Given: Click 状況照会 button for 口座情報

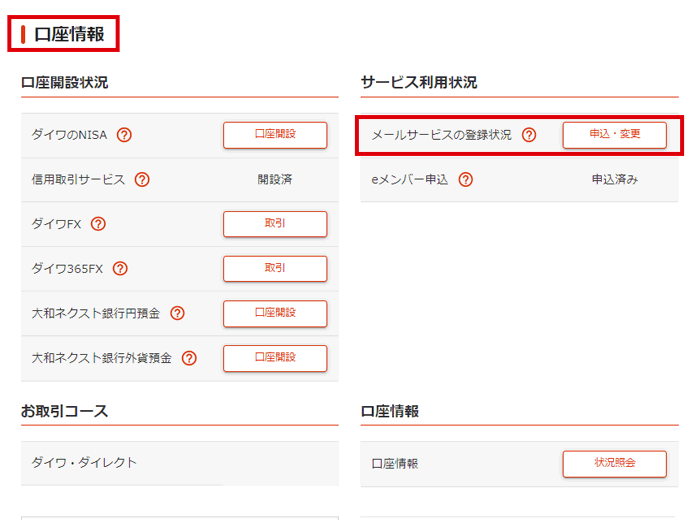Looking at the screenshot, I should [x=615, y=463].
